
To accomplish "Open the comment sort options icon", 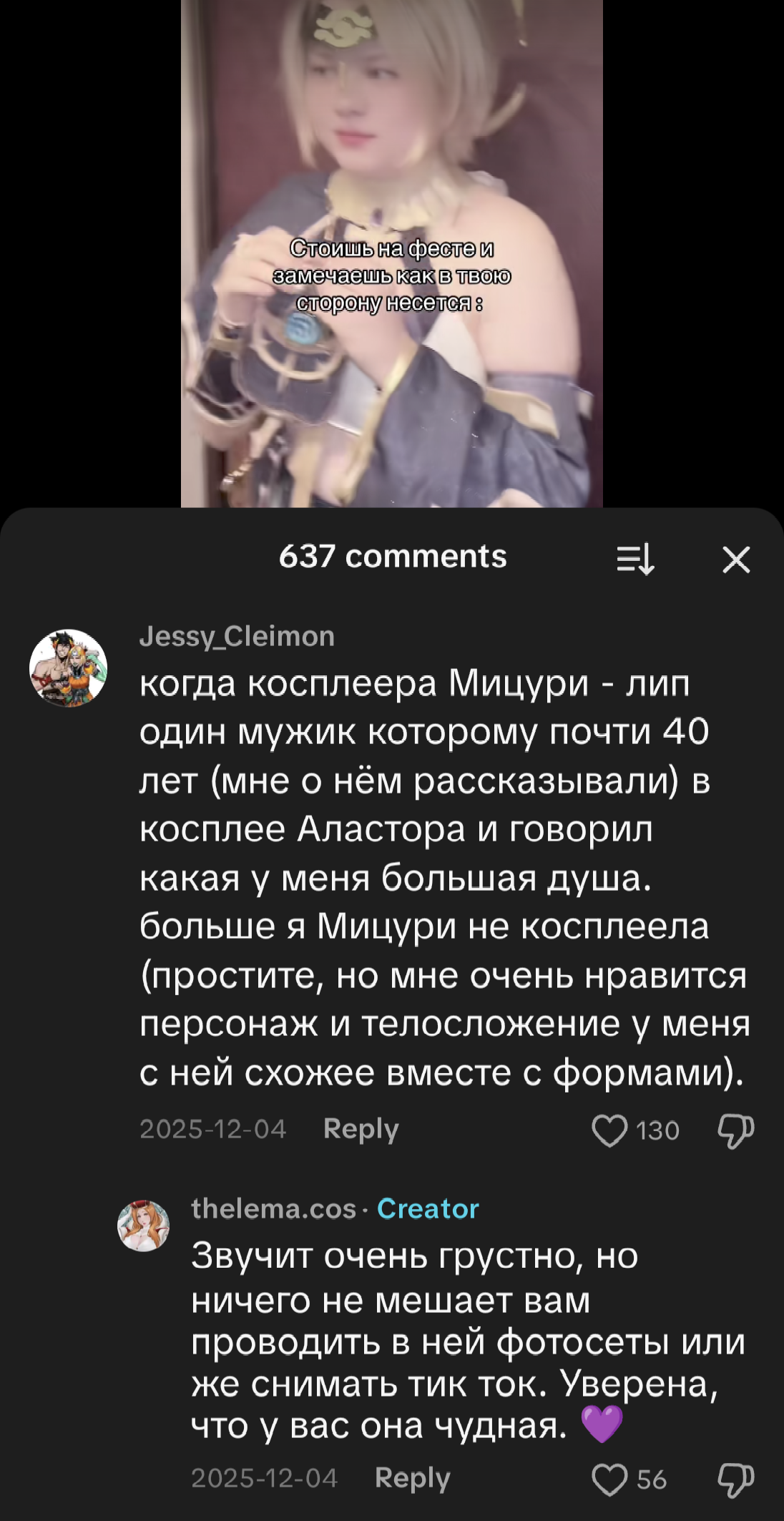I will point(636,559).
